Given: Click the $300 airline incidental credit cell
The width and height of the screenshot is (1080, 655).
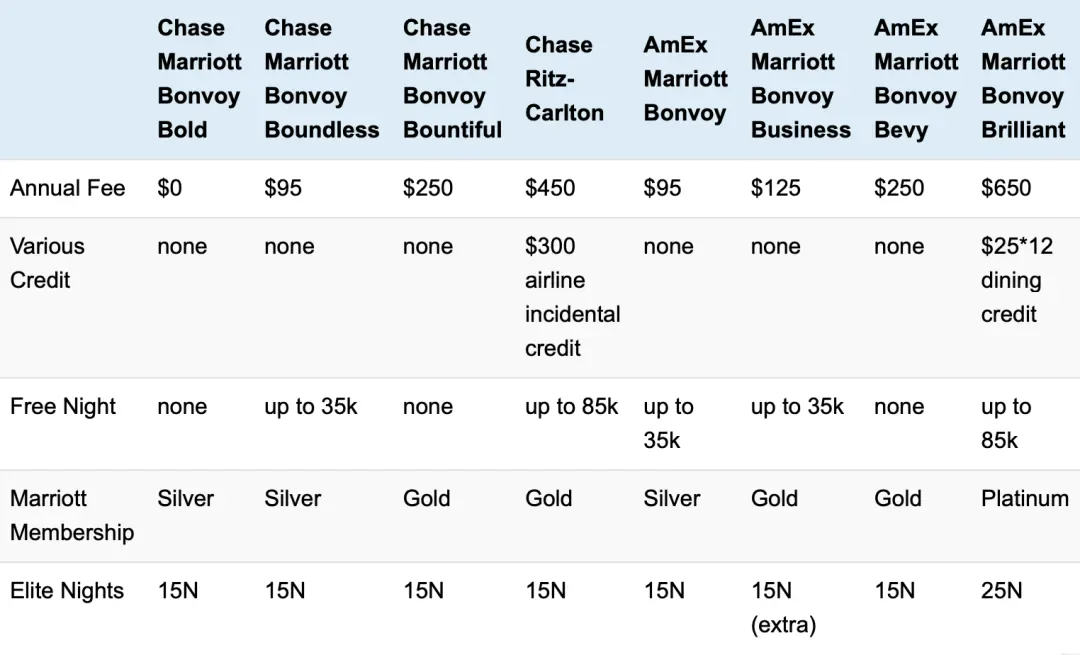Looking at the screenshot, I should pos(572,297).
